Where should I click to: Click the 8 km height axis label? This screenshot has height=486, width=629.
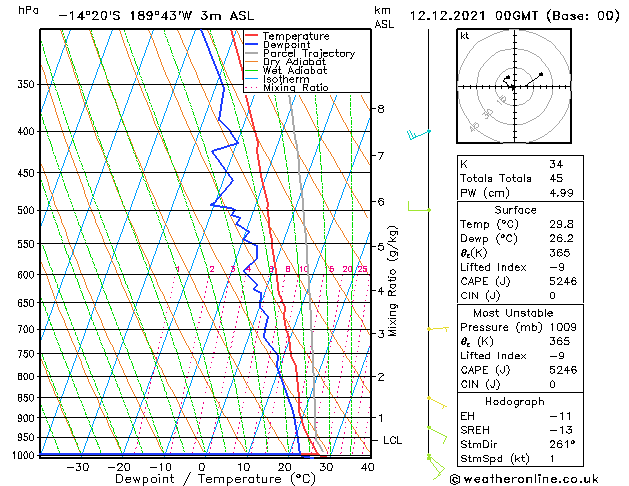[x=381, y=109]
